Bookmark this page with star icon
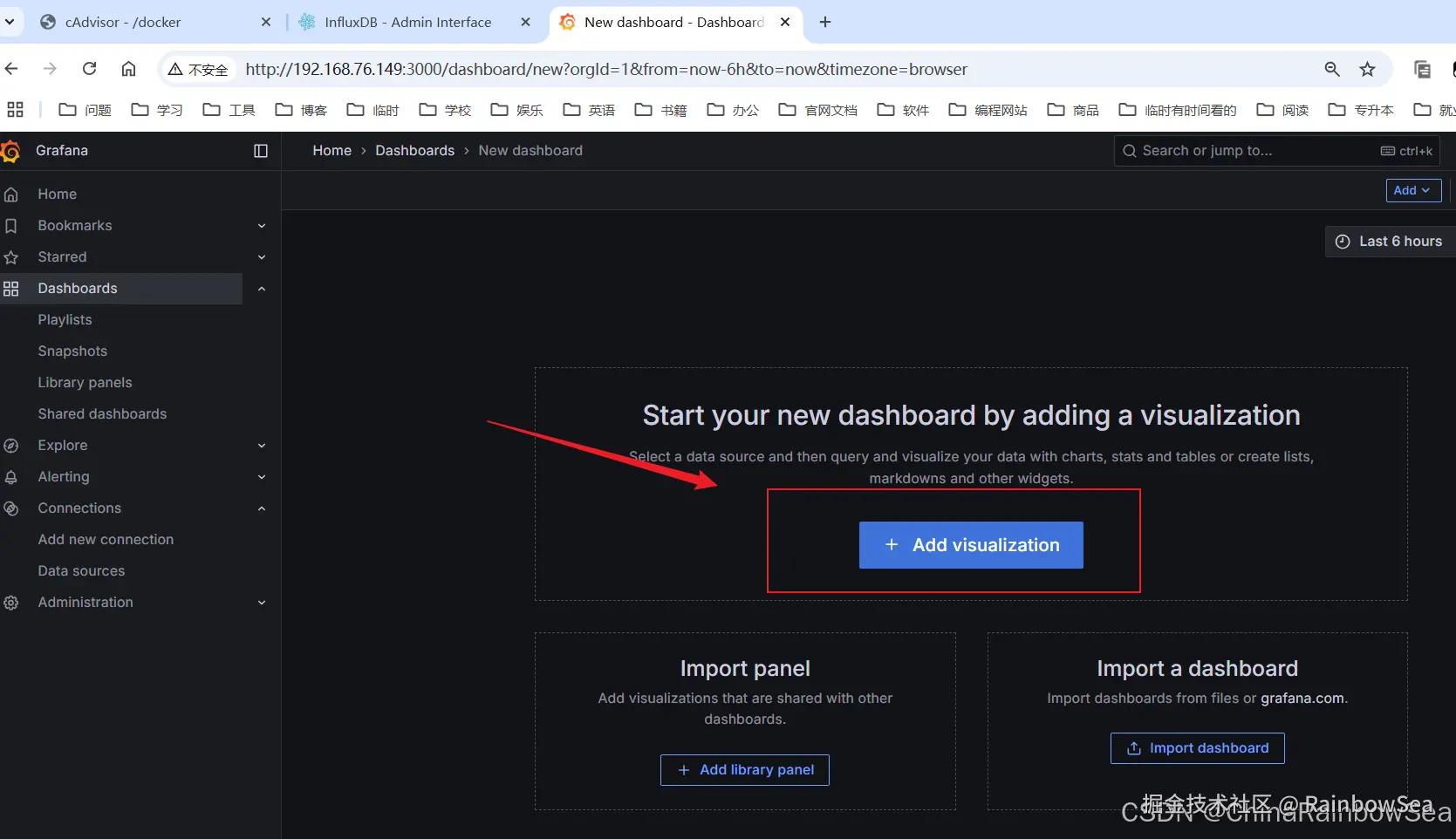1456x839 pixels. coord(1367,69)
